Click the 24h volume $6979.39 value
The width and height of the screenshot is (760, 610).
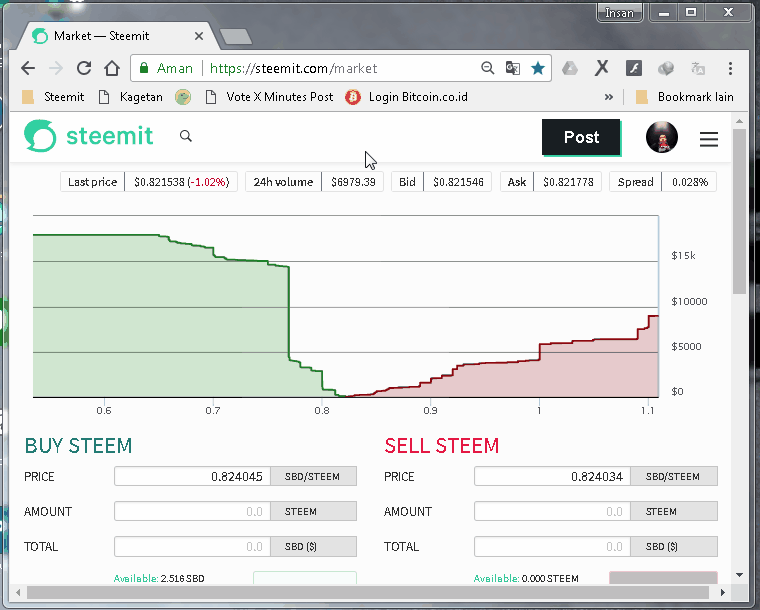(353, 182)
